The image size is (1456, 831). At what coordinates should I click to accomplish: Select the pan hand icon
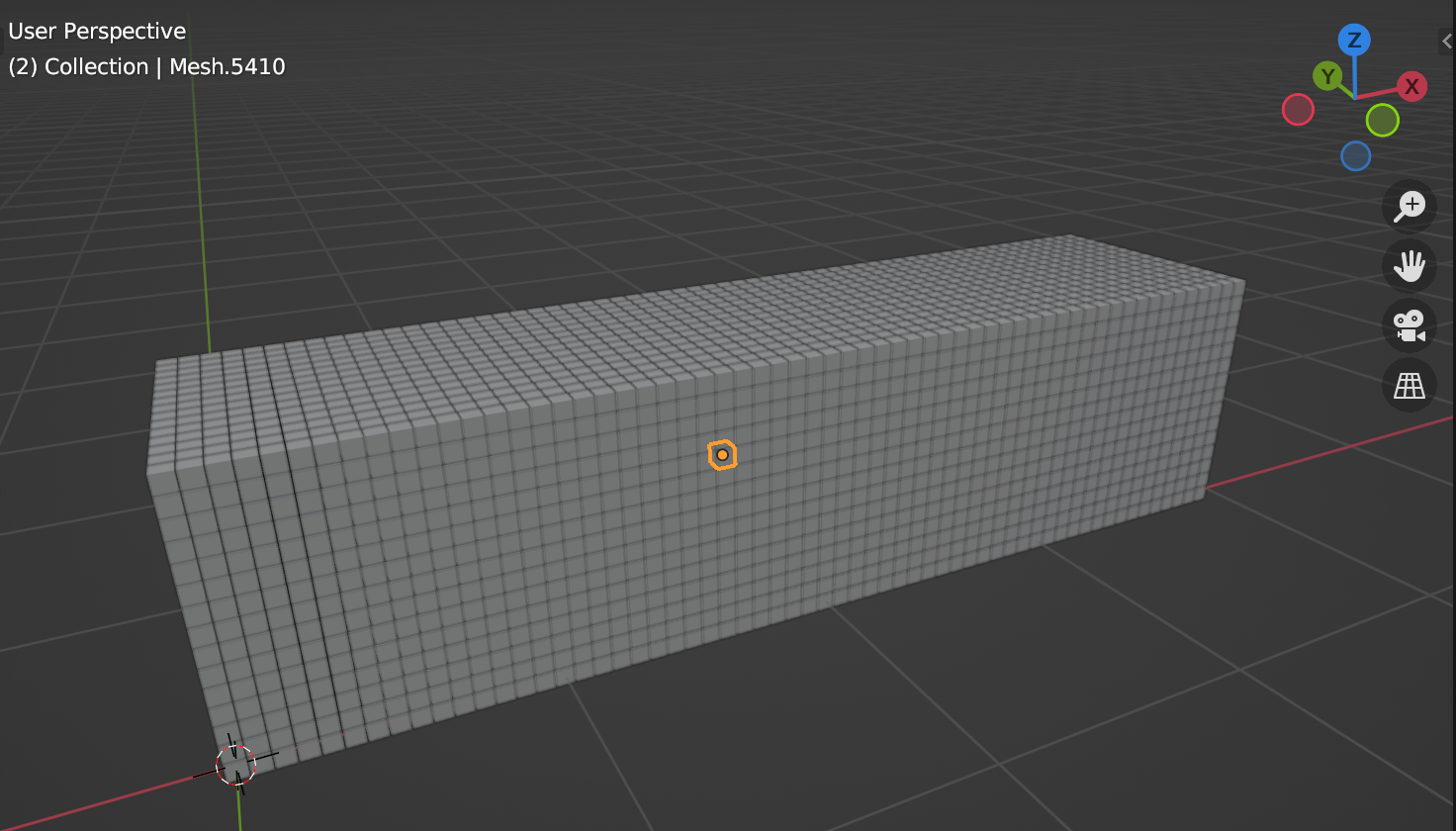pos(1410,265)
